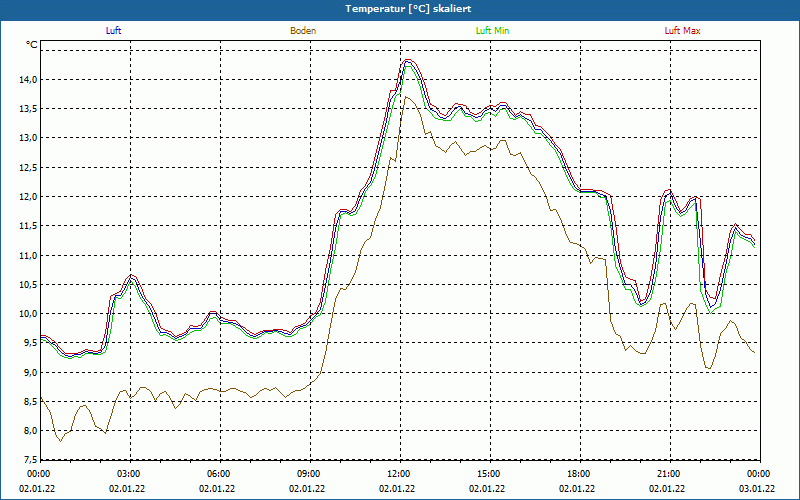Click the 8,0 y-axis value
Screen dimensions: 800x500
point(30,430)
